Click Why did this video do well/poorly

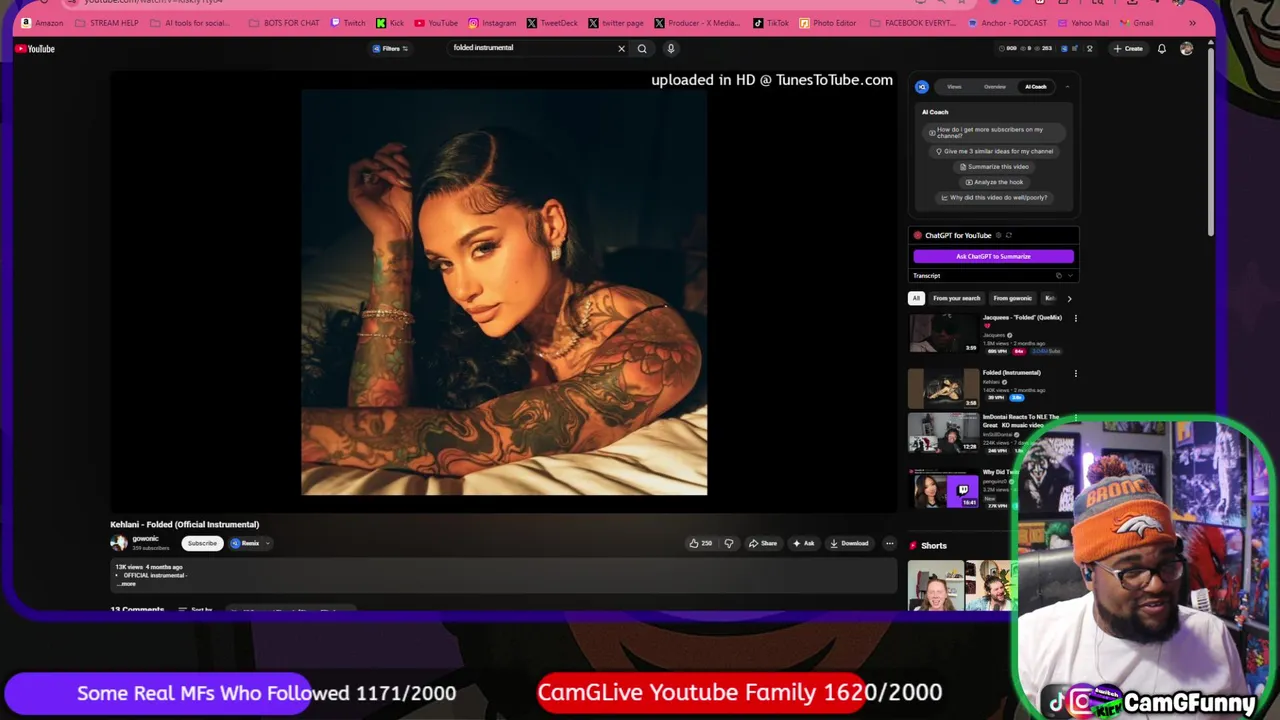994,197
